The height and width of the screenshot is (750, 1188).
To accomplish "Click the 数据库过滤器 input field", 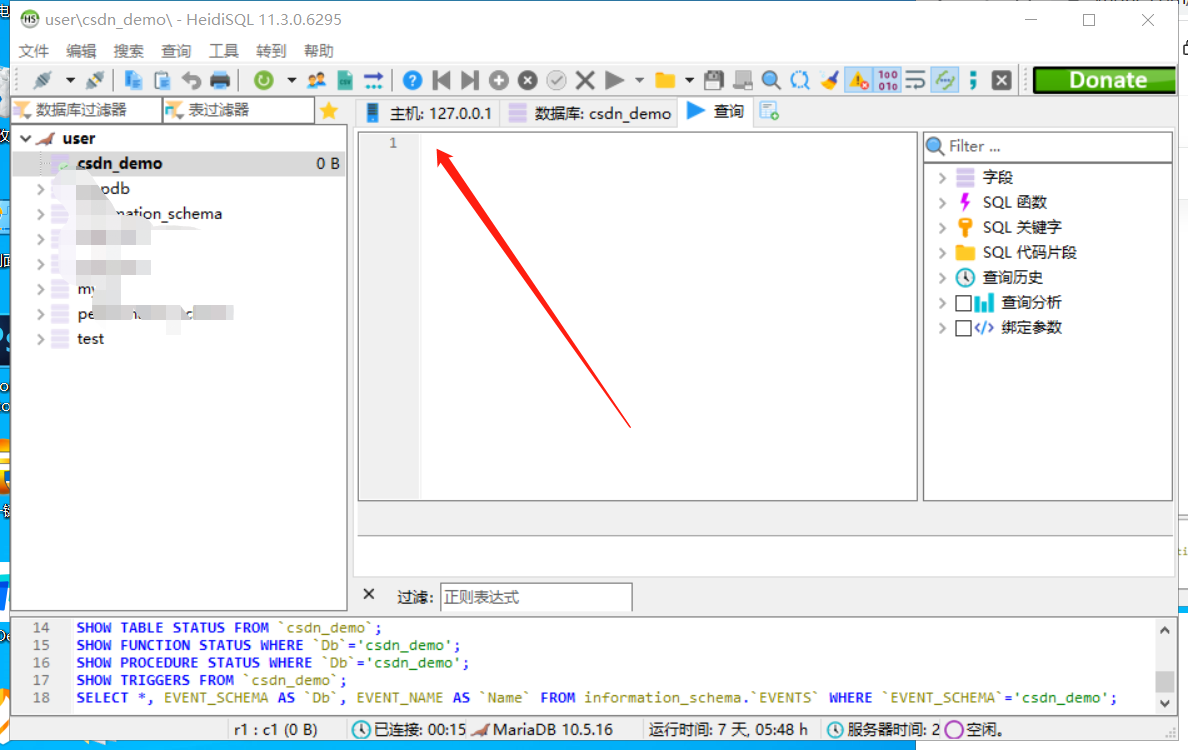I will (87, 111).
